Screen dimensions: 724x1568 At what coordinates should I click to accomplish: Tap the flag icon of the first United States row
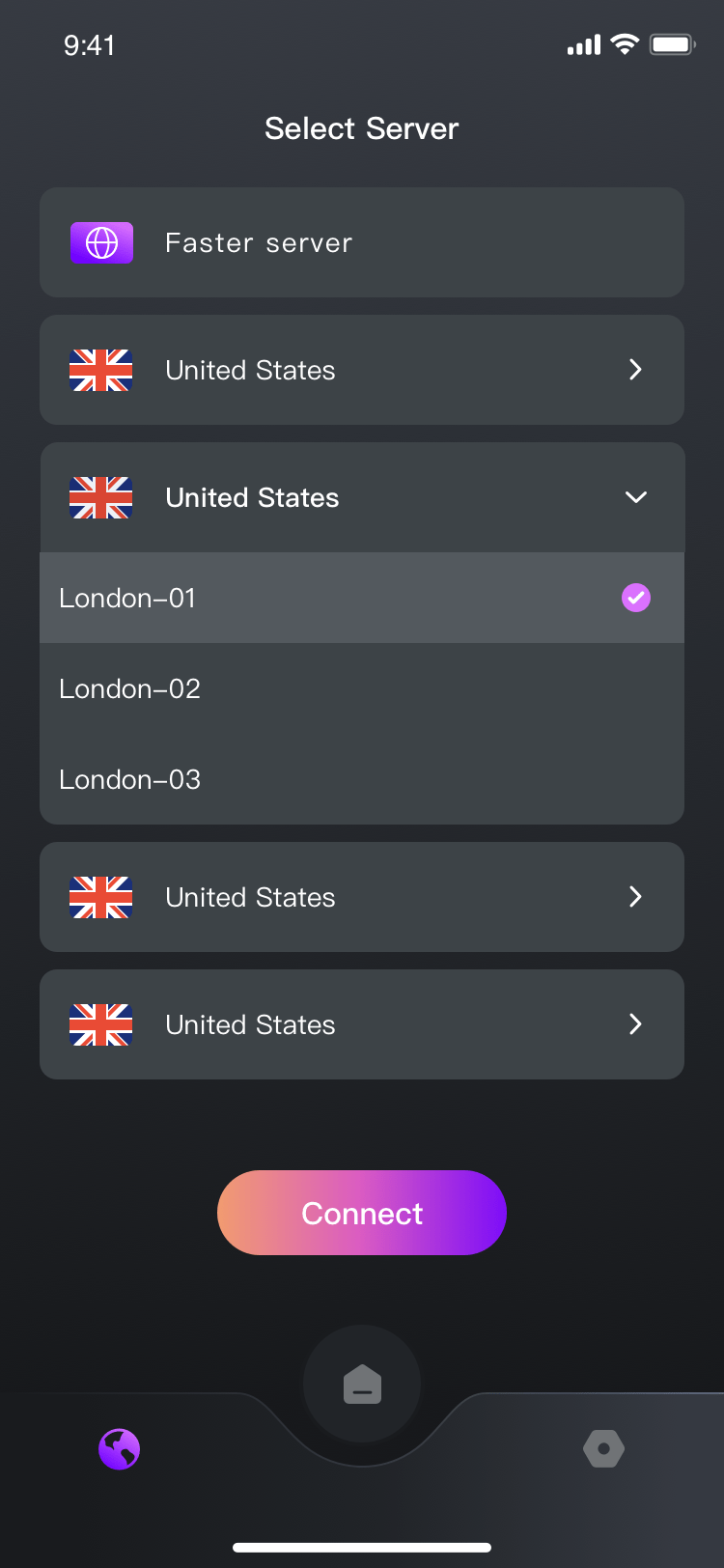tap(100, 370)
